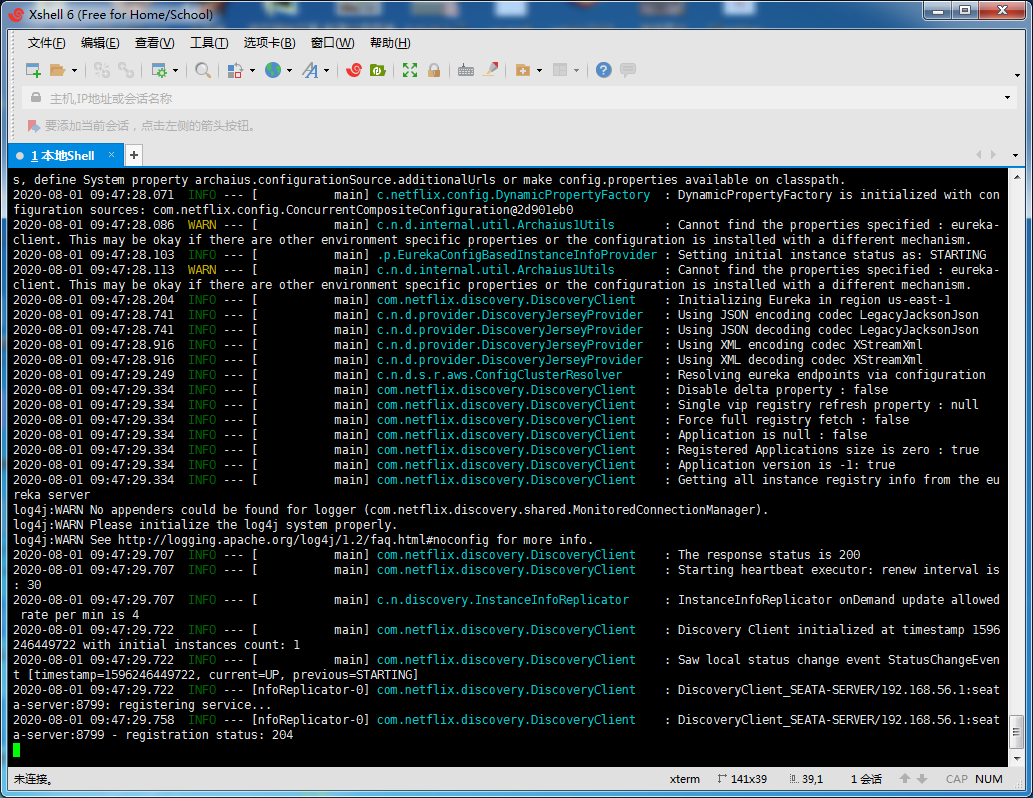Click the 1 会话 status entry
This screenshot has height=798, width=1033.
(x=866, y=779)
